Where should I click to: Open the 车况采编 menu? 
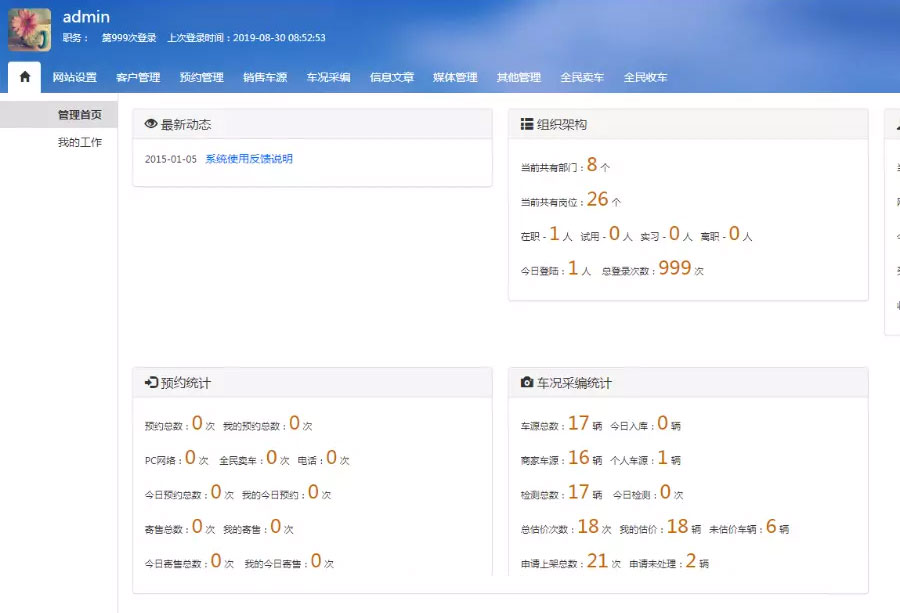[x=328, y=78]
